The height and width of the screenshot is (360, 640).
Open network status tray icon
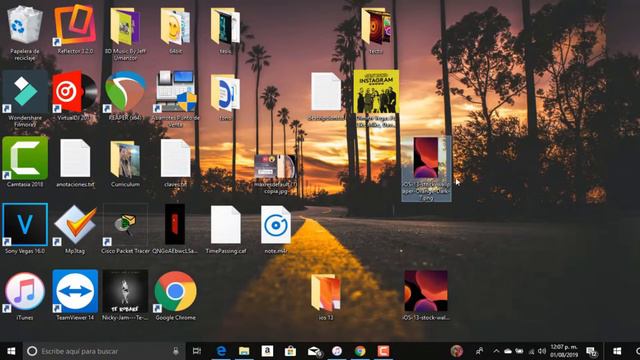tap(531, 351)
